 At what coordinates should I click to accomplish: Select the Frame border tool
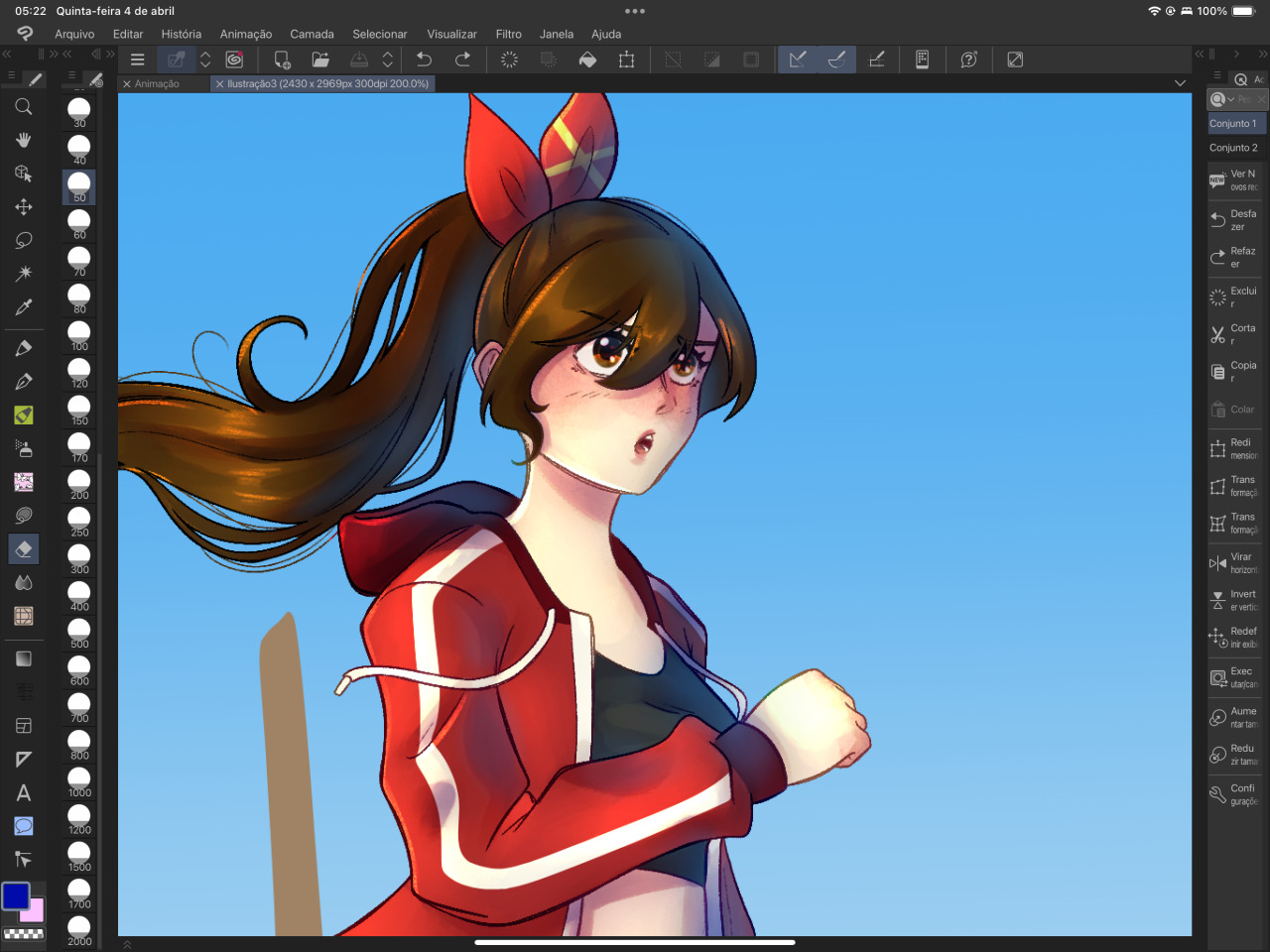[24, 726]
